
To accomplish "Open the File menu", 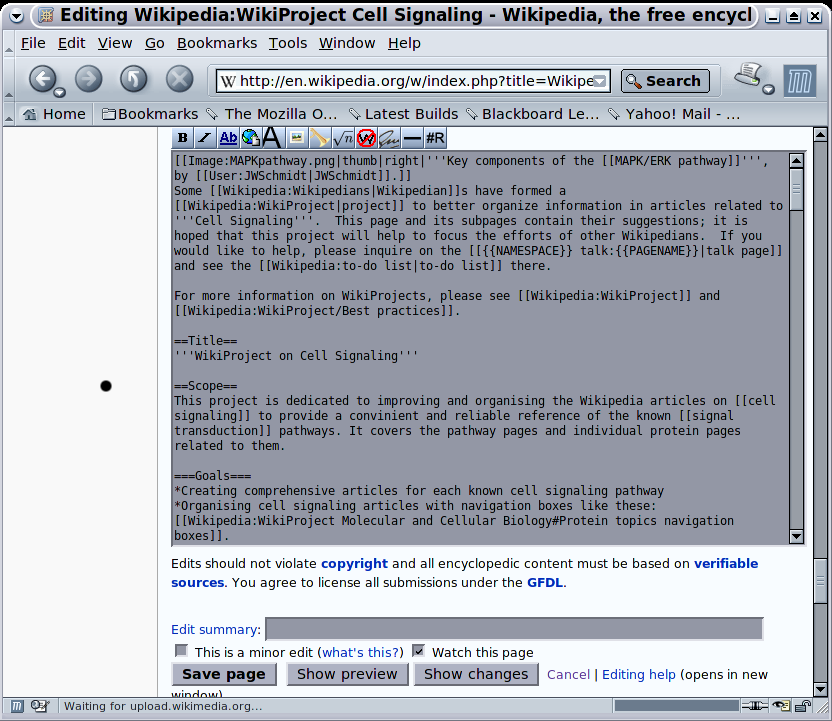I will [x=33, y=43].
